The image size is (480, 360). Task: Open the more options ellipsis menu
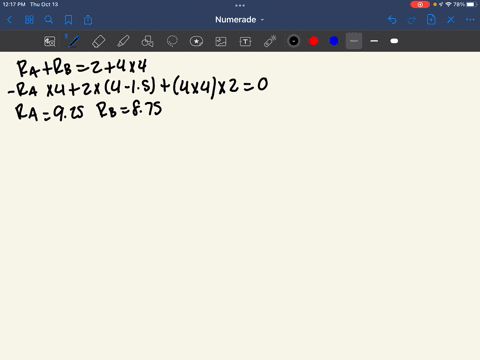tap(470, 20)
